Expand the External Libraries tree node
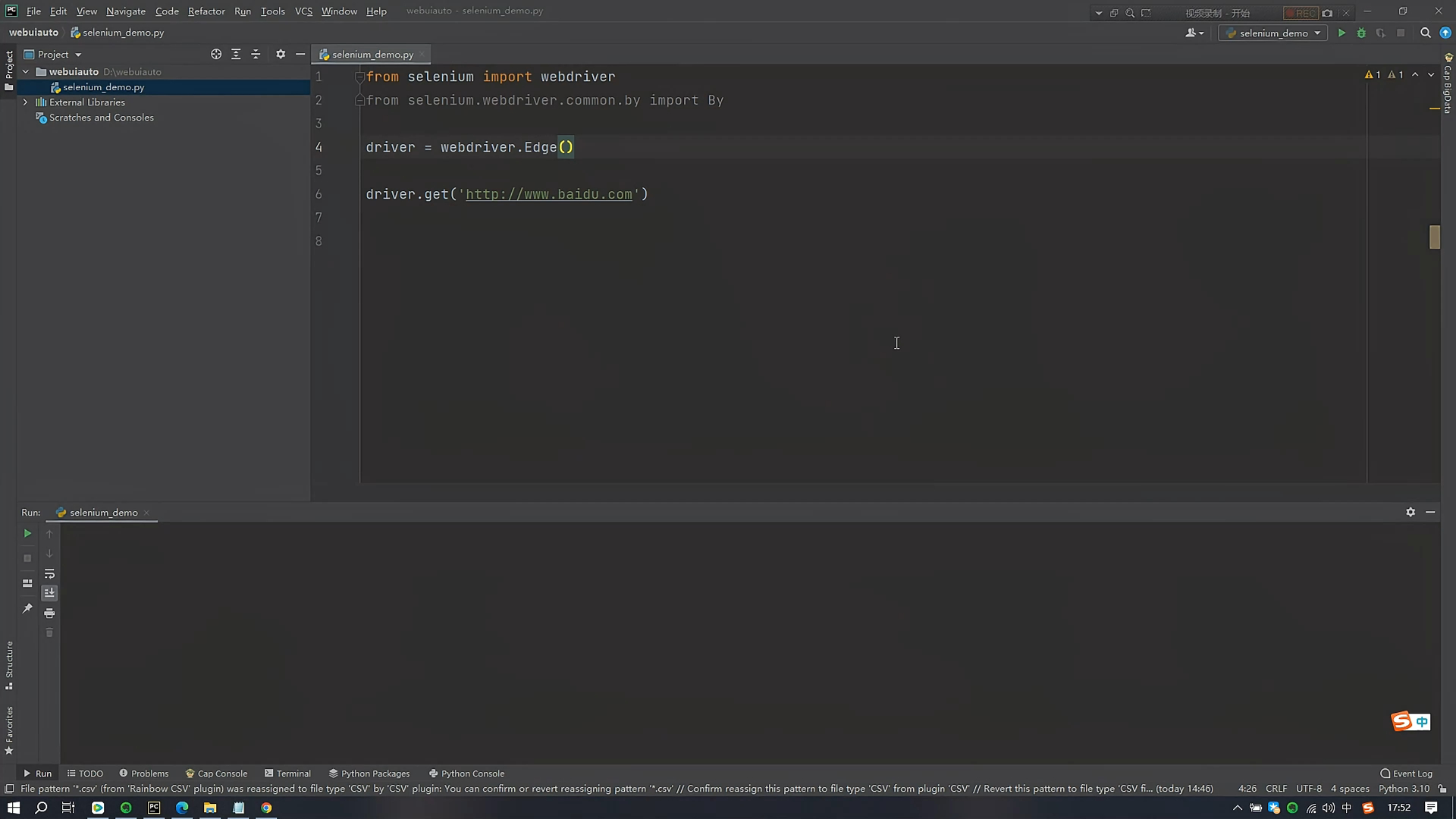The image size is (1456, 819). coord(26,102)
